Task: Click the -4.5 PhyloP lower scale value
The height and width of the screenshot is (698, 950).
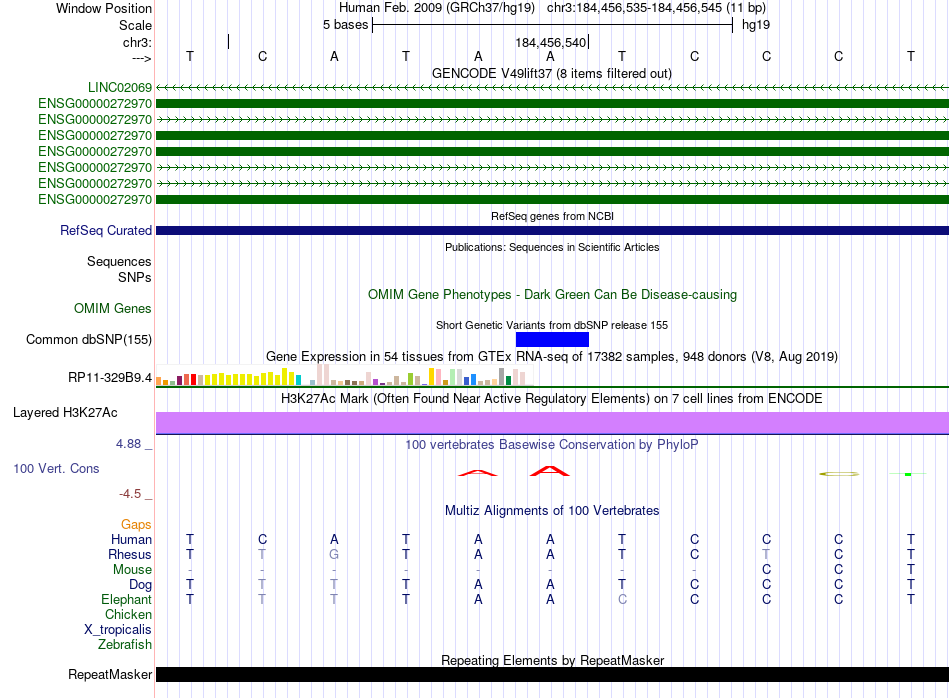Action: [130, 494]
